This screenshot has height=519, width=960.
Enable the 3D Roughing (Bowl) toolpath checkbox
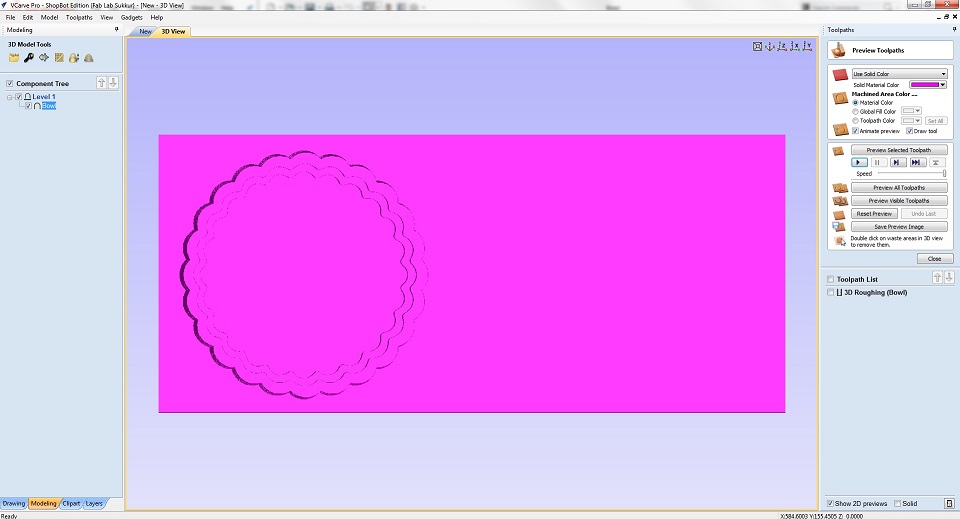tap(831, 293)
